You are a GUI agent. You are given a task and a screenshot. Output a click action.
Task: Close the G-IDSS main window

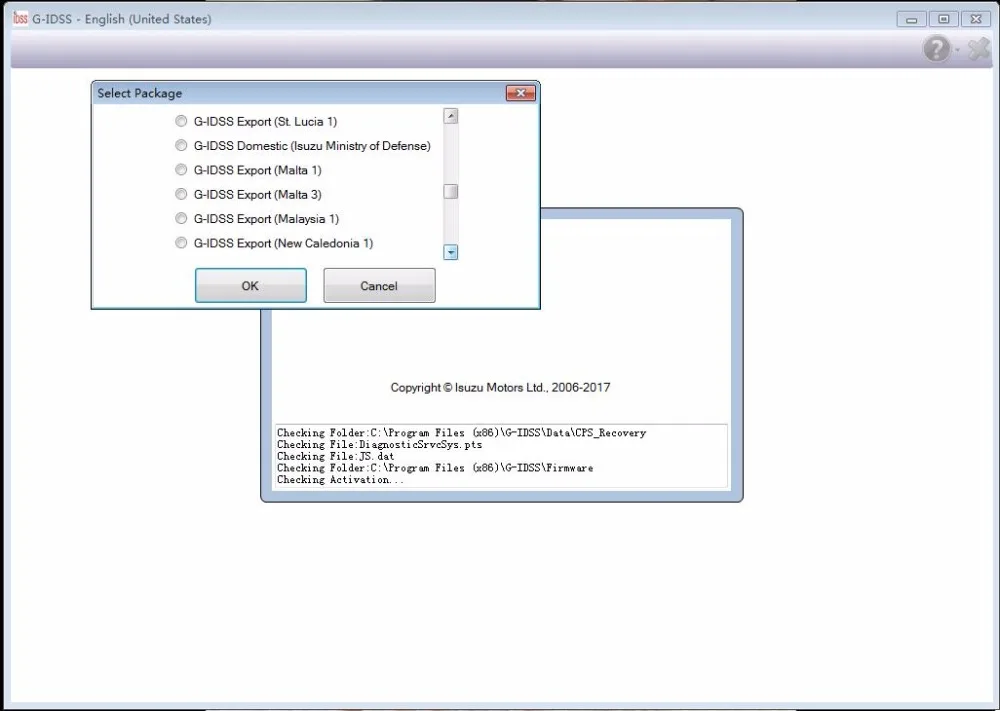(x=976, y=19)
